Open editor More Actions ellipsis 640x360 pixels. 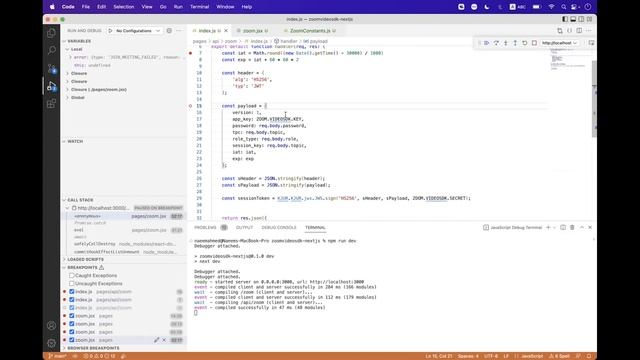[x=589, y=31]
